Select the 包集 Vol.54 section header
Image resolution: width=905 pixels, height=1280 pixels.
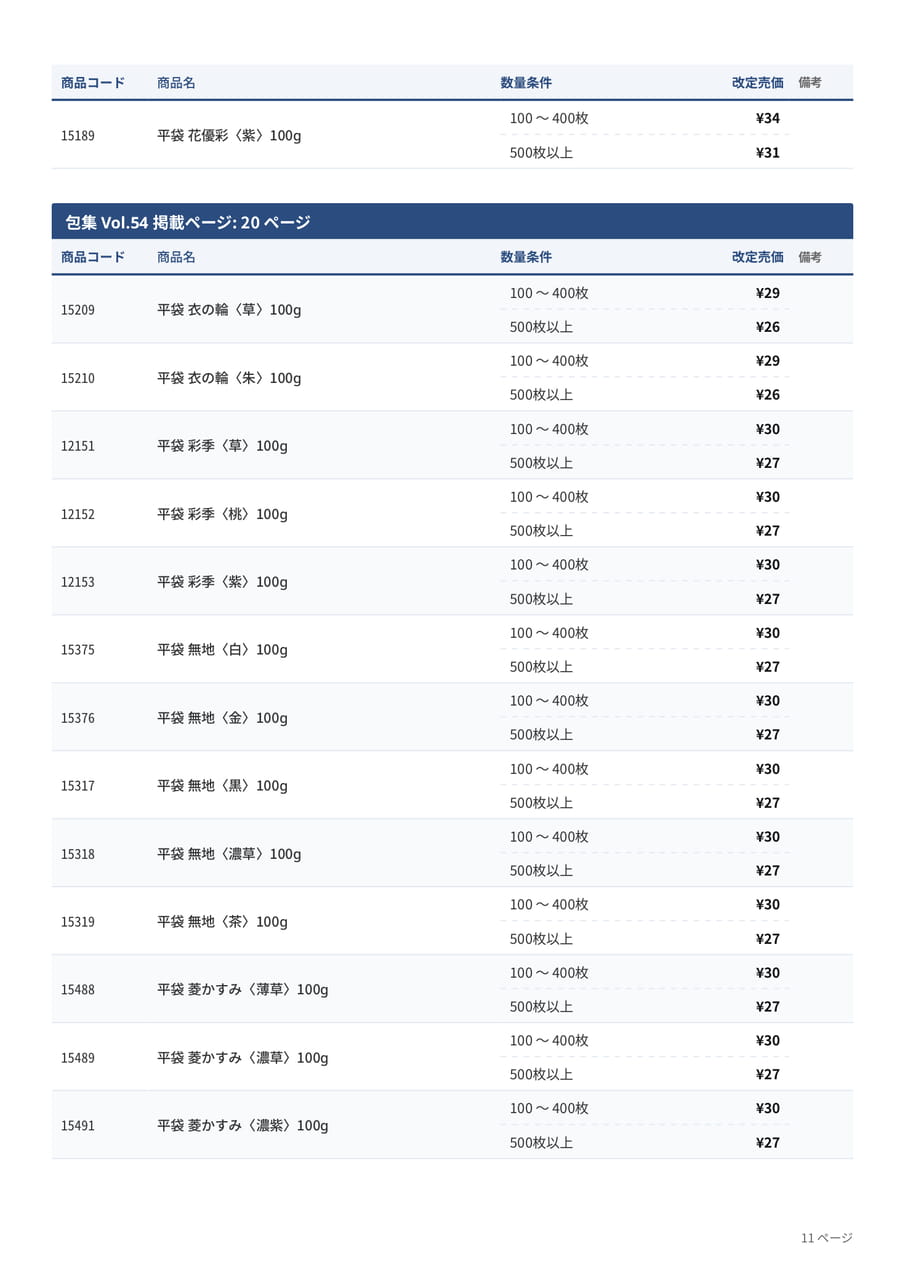tap(452, 221)
